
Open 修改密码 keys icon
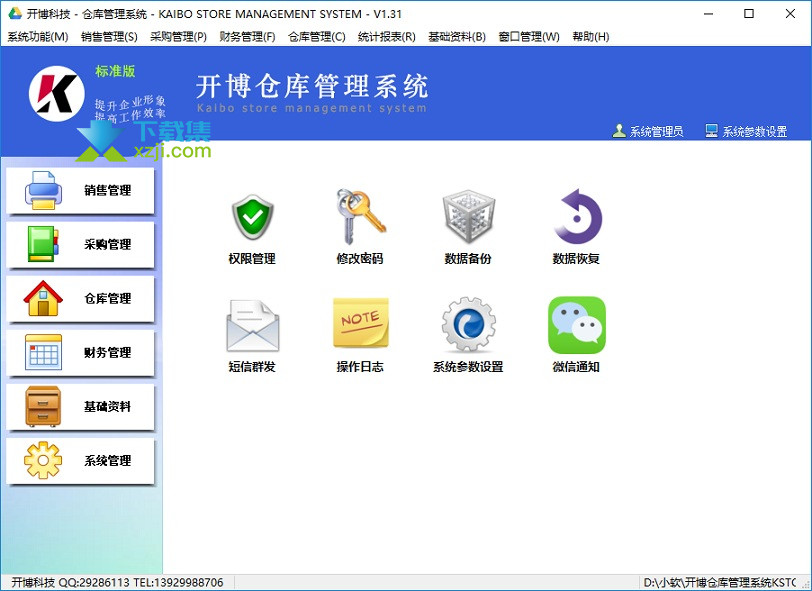pyautogui.click(x=360, y=217)
